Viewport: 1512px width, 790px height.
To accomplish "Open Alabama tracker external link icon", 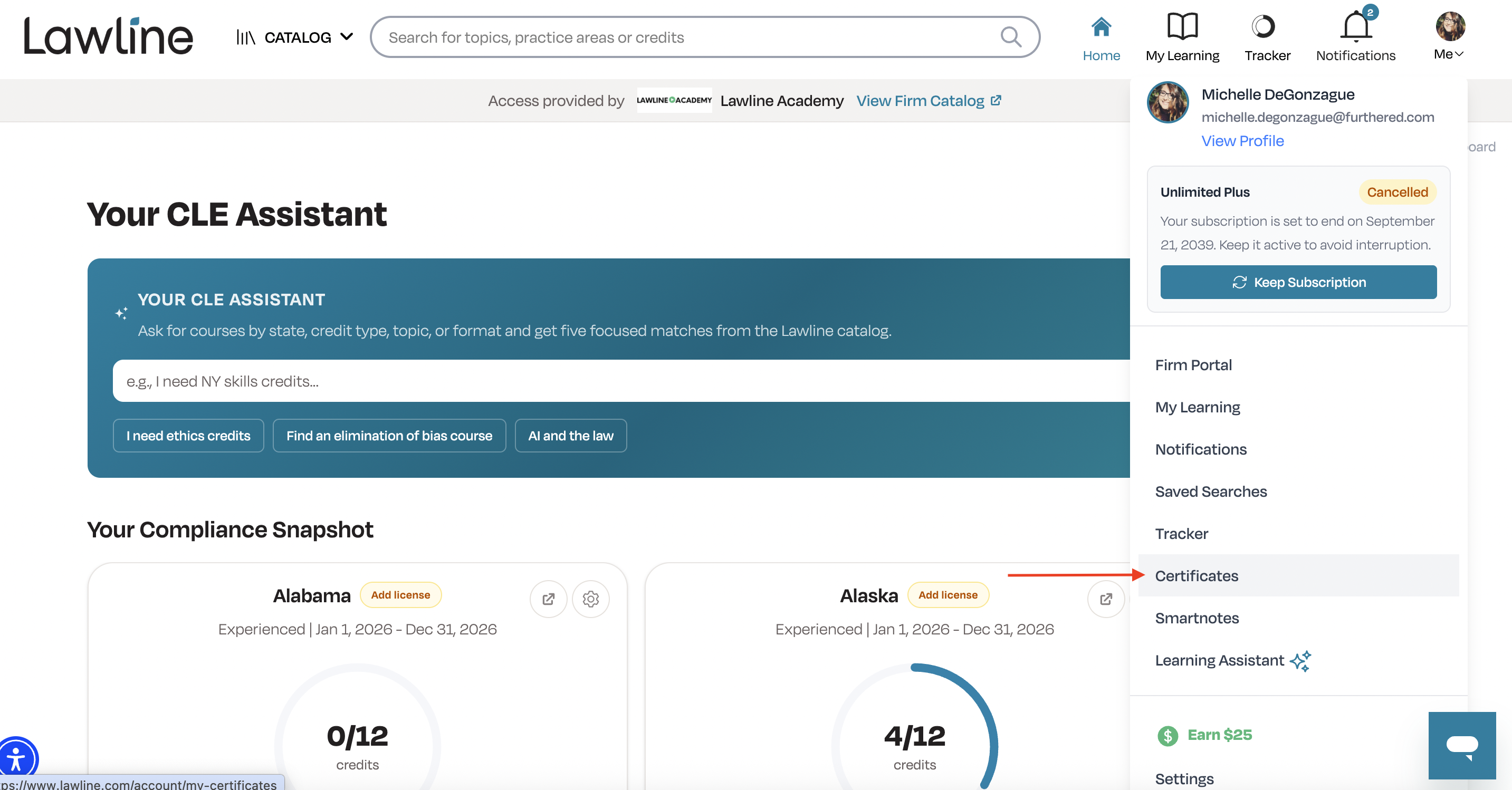I will (548, 599).
